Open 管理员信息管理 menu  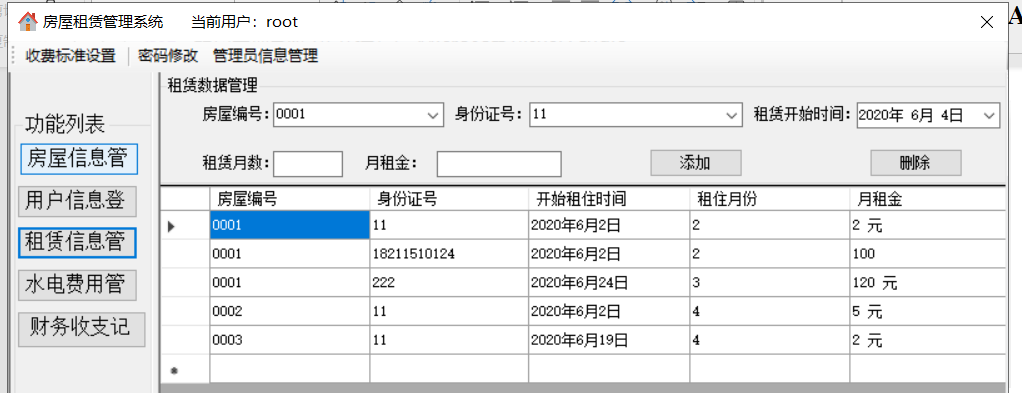[265, 56]
